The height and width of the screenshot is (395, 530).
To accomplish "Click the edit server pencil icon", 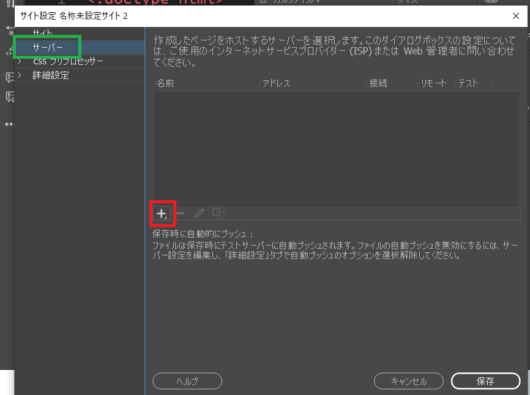I will click(199, 213).
